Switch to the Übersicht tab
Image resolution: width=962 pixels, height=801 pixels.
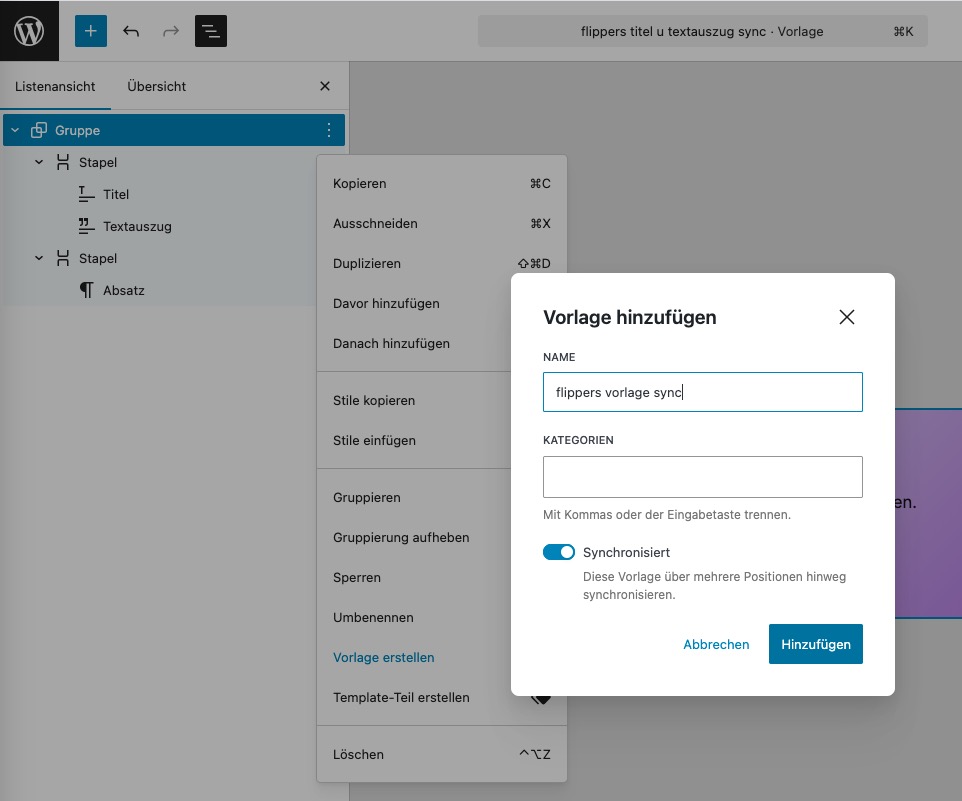click(x=157, y=86)
